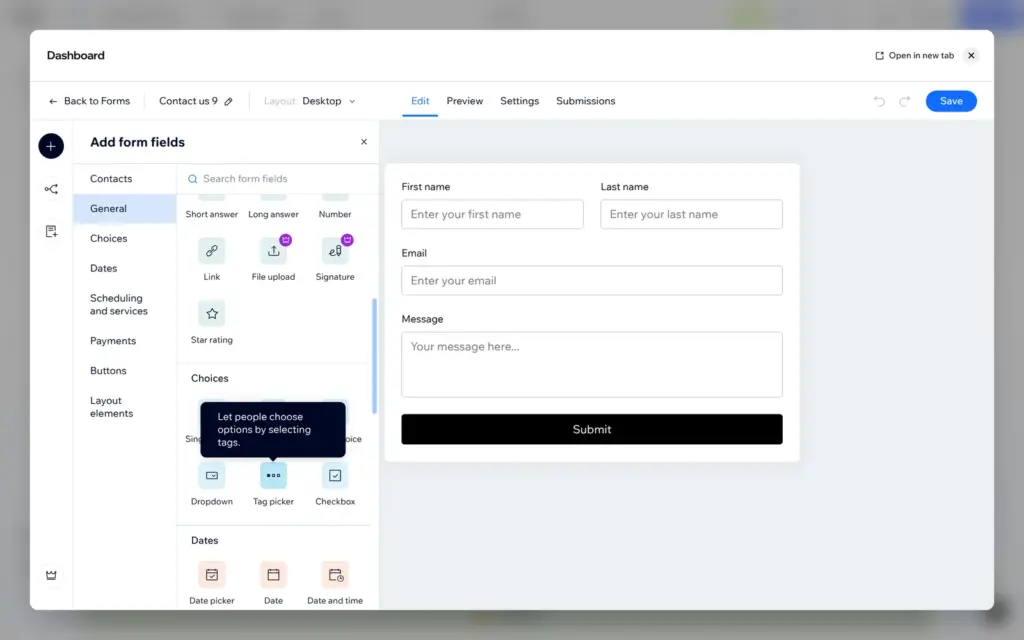Open the Submissions tab
Viewport: 1024px width, 640px height.
[585, 101]
